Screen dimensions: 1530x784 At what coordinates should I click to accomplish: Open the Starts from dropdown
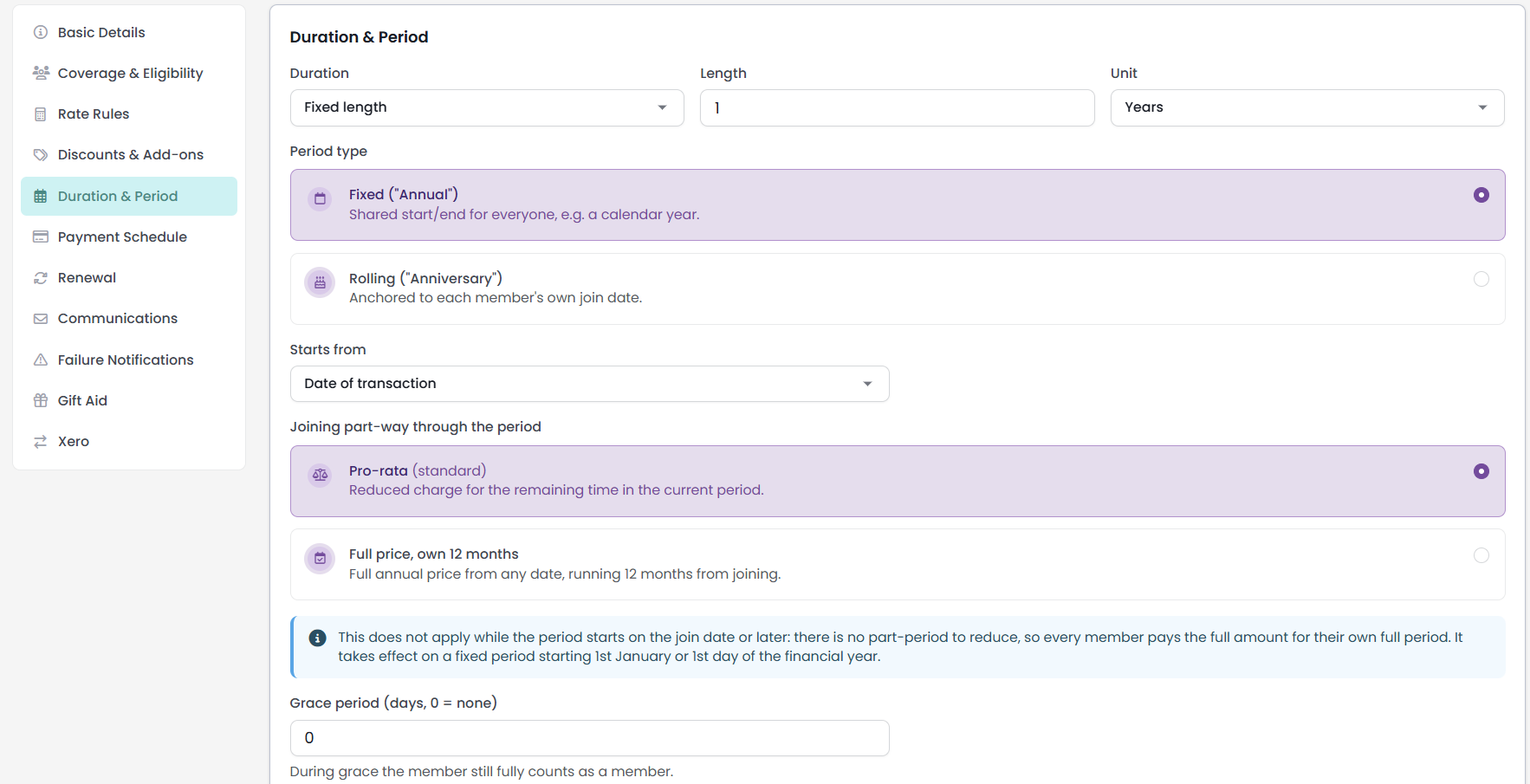click(589, 384)
